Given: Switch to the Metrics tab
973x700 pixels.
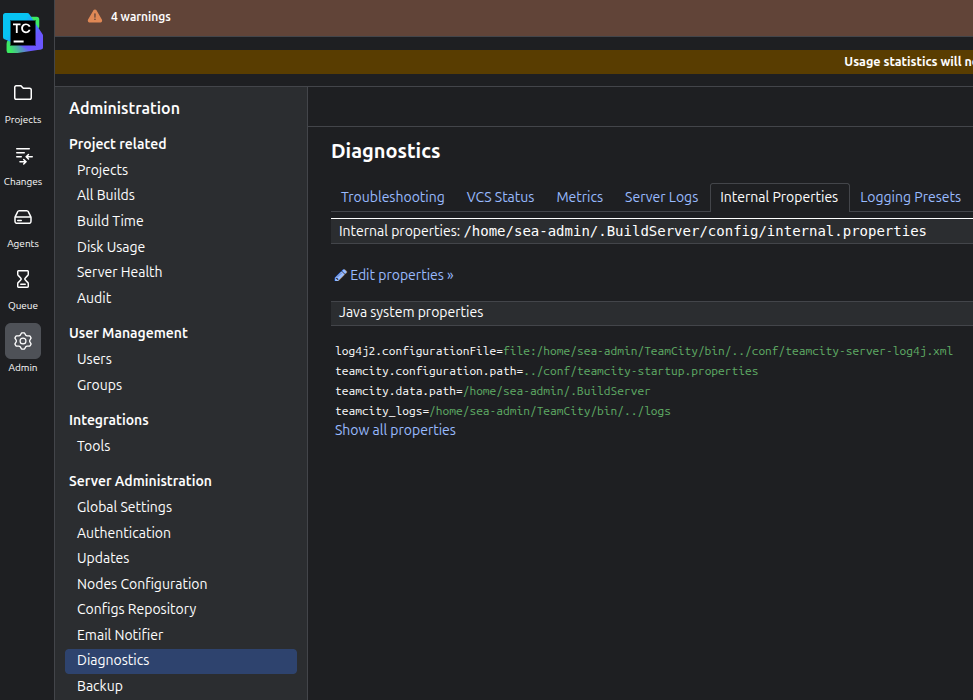Looking at the screenshot, I should [x=580, y=197].
